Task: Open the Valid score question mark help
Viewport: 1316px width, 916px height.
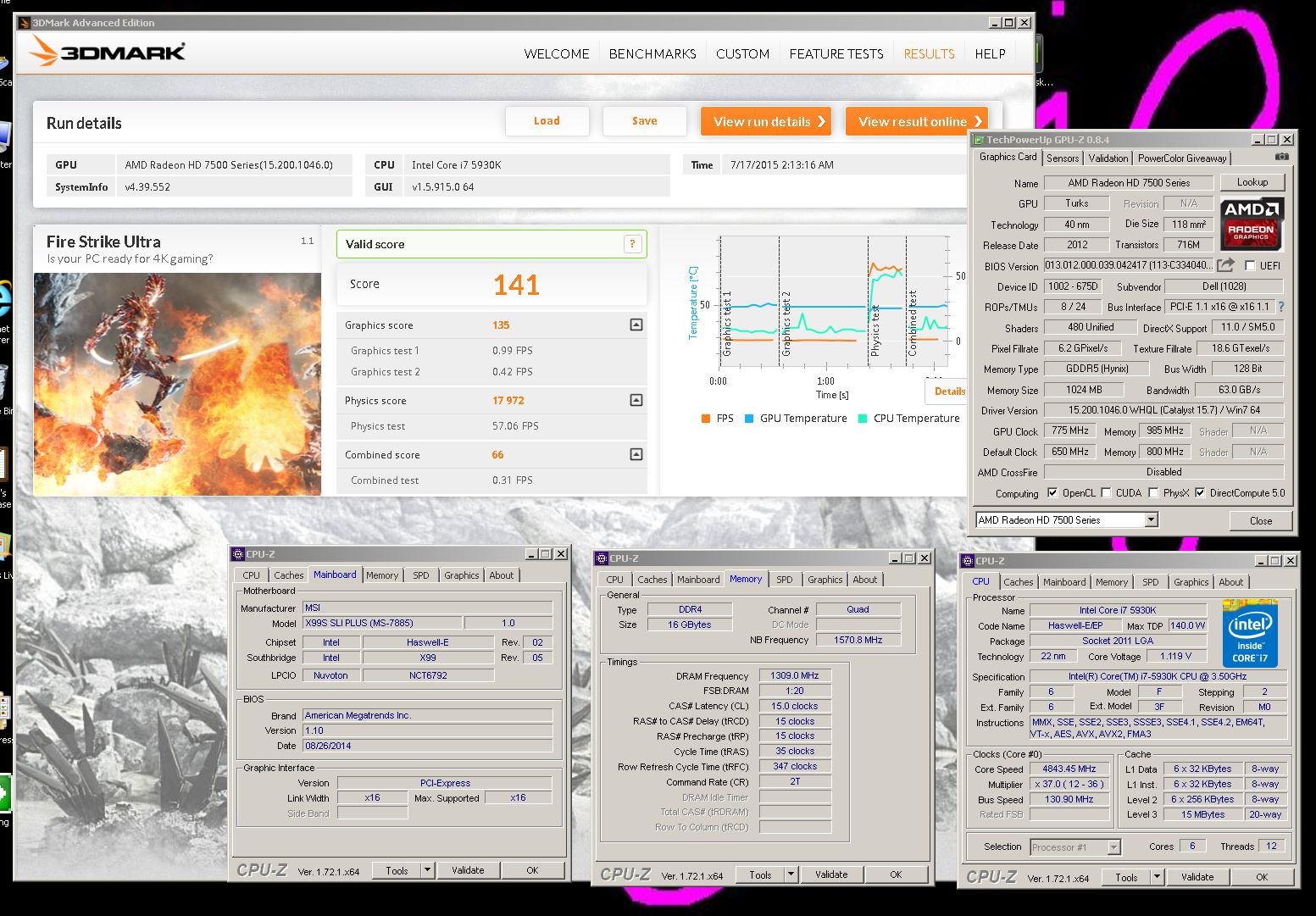Action: [632, 244]
